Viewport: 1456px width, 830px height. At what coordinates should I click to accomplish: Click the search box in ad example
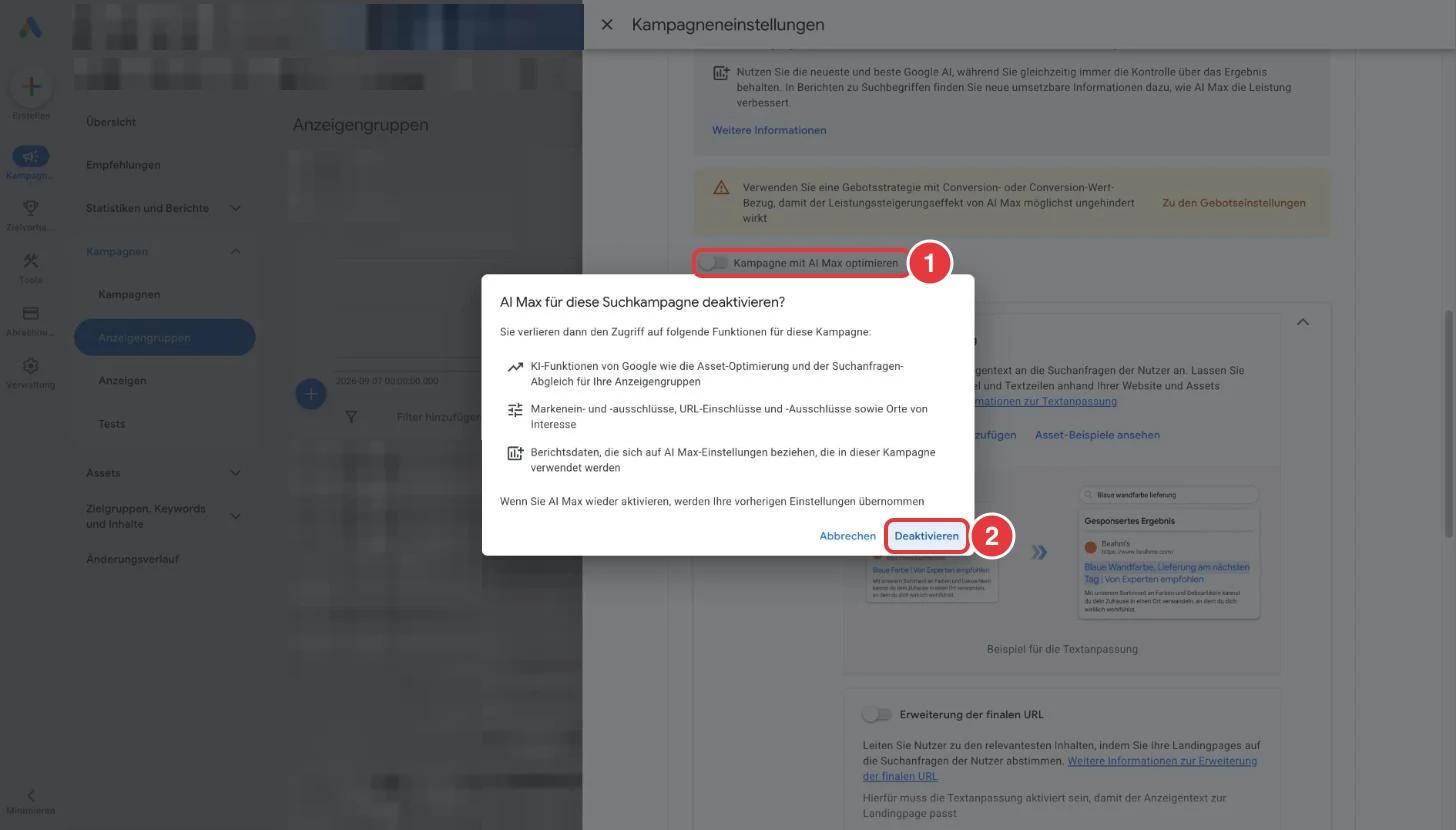(x=1169, y=495)
